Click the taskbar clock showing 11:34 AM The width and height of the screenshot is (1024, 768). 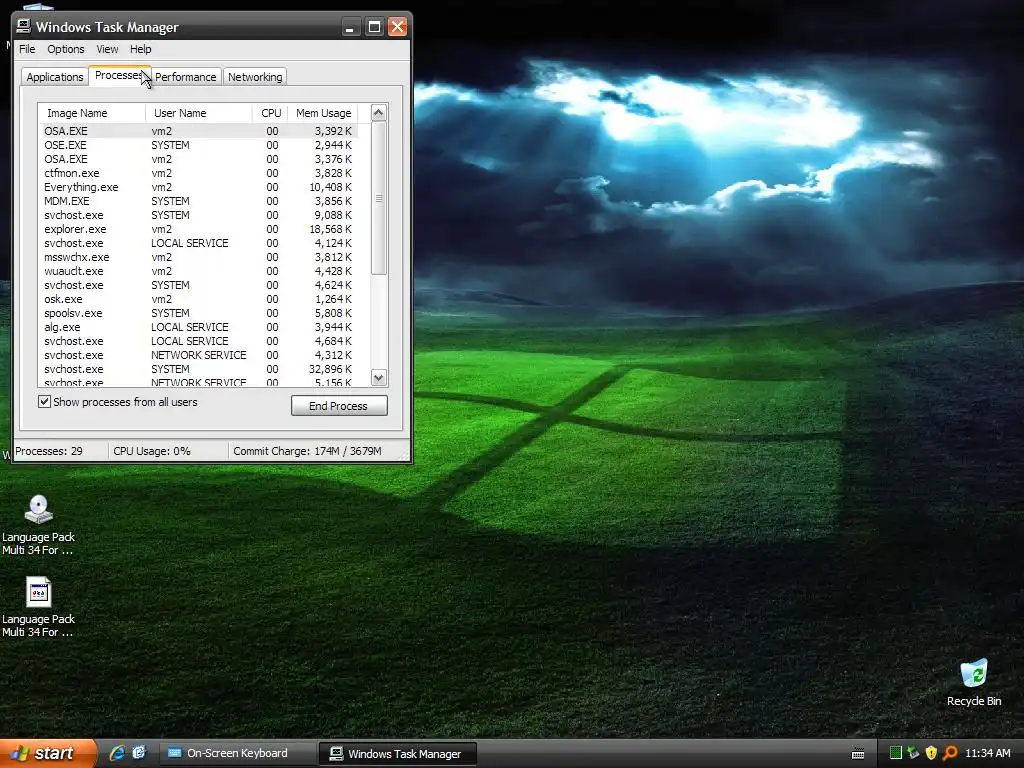tap(987, 753)
